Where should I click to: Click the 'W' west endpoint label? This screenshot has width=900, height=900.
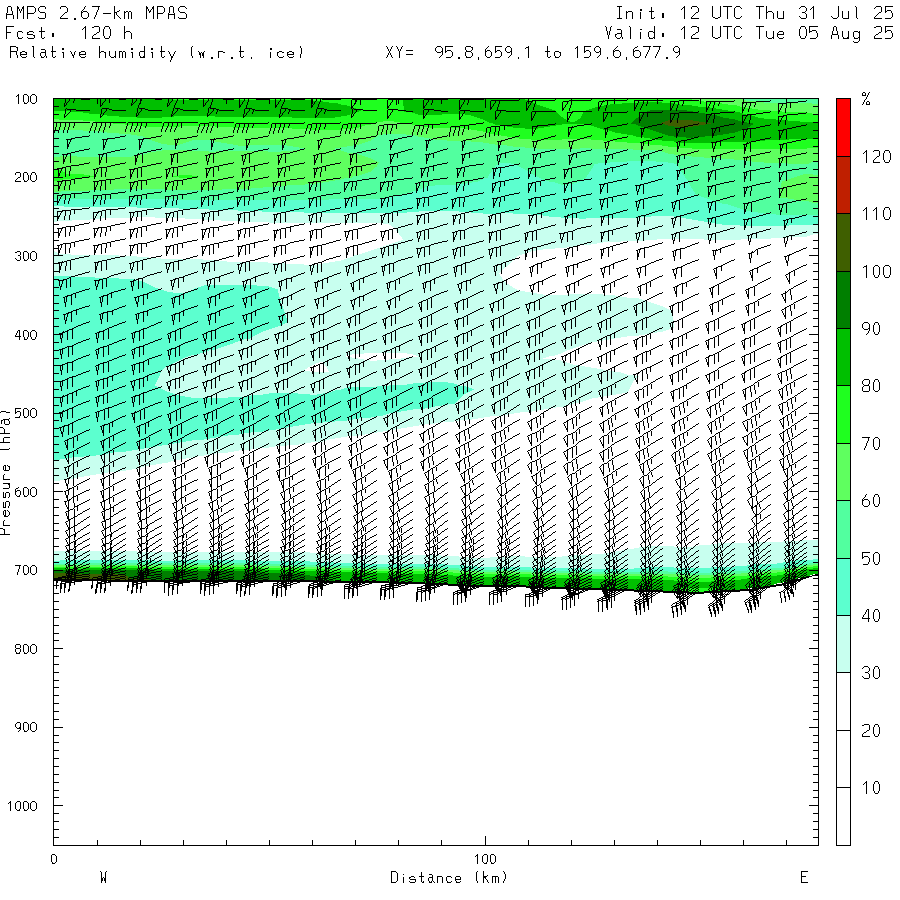tap(103, 877)
